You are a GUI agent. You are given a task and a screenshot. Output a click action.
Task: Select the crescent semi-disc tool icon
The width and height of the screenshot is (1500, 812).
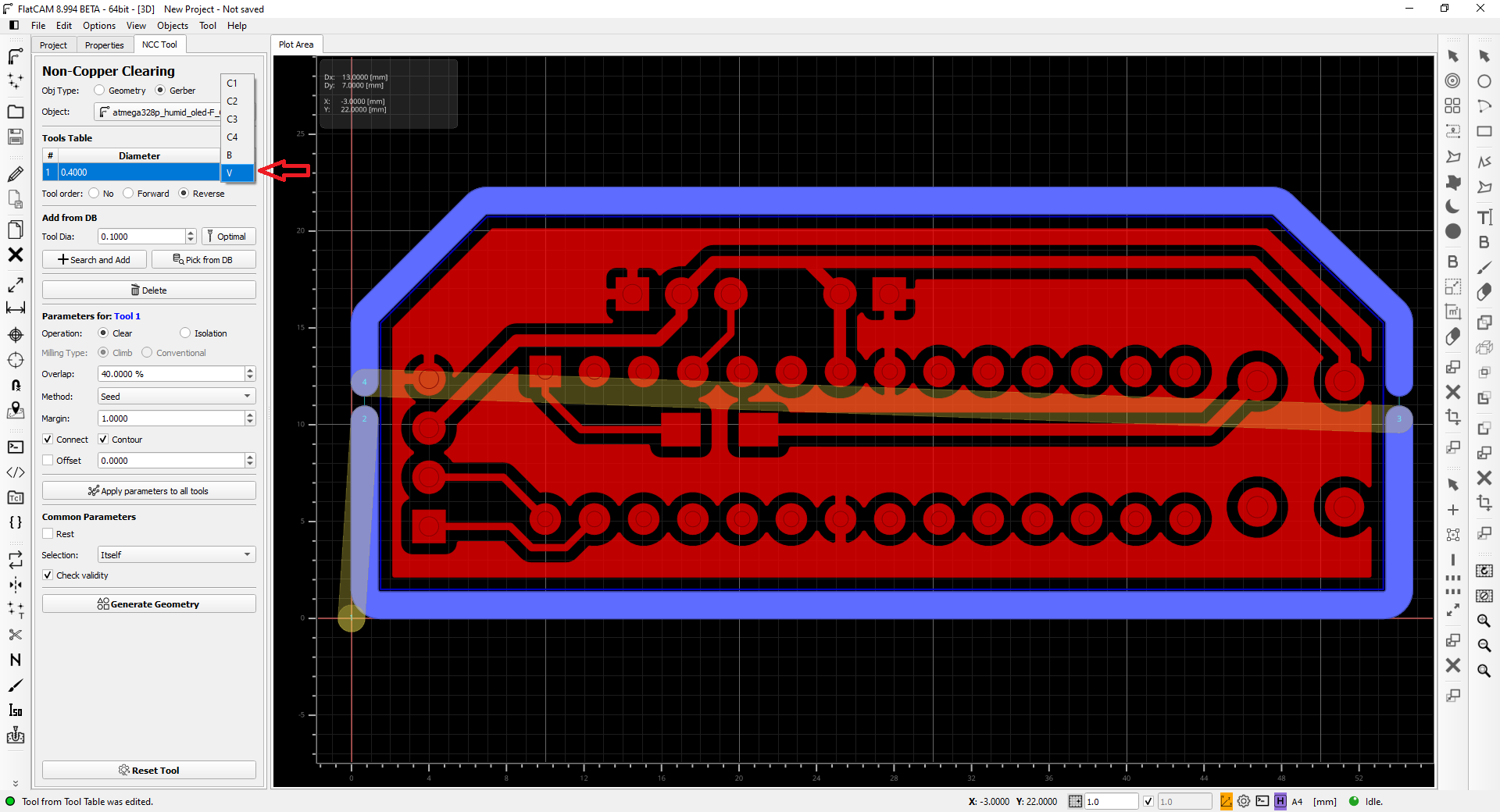click(1452, 206)
